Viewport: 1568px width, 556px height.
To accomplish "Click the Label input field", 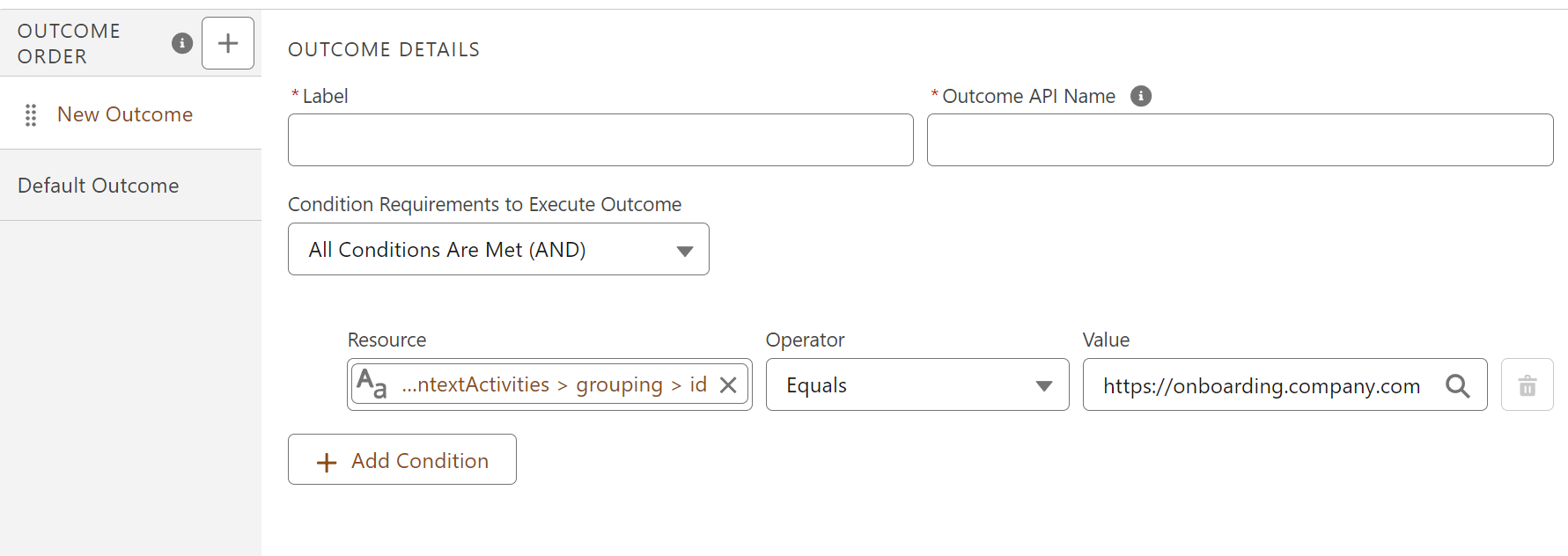I will (x=600, y=140).
